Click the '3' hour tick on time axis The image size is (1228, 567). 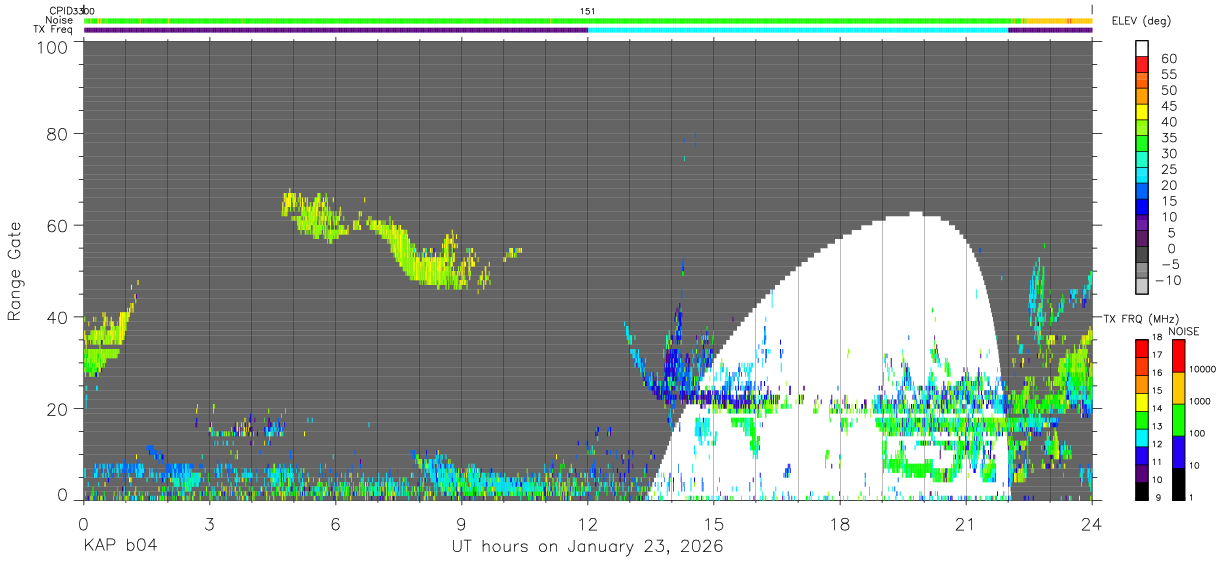coord(209,524)
